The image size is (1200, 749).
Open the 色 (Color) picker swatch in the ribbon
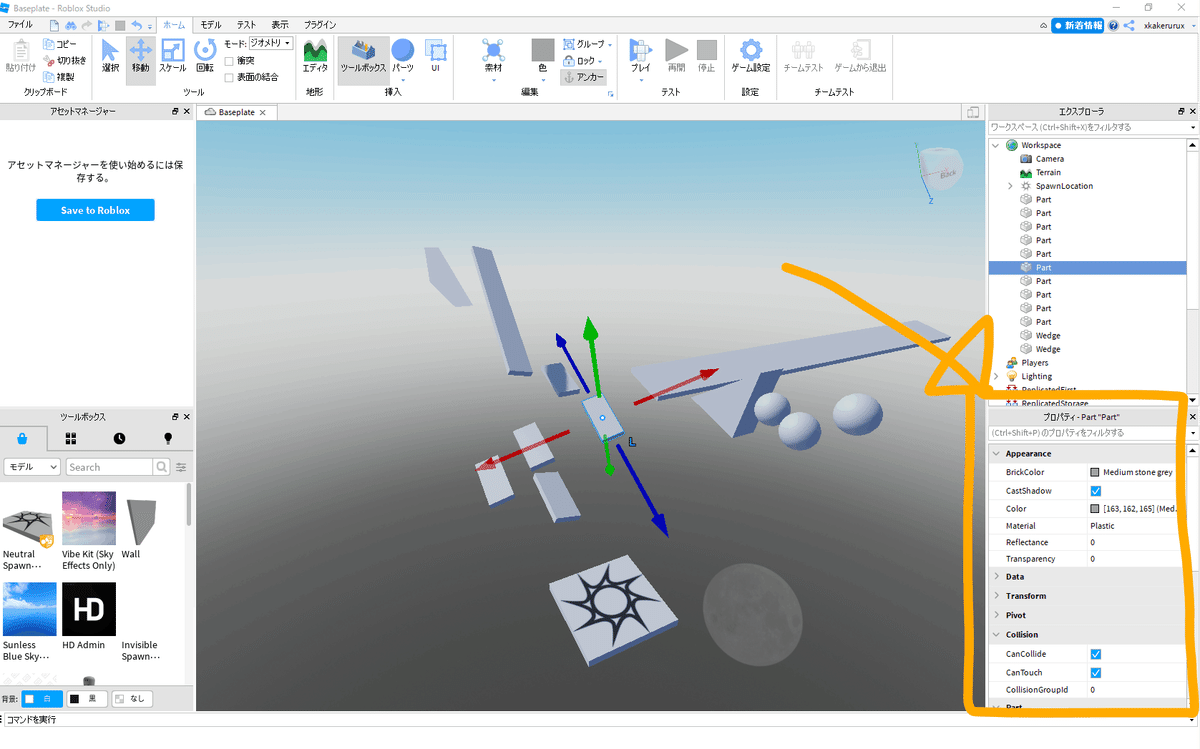point(542,50)
